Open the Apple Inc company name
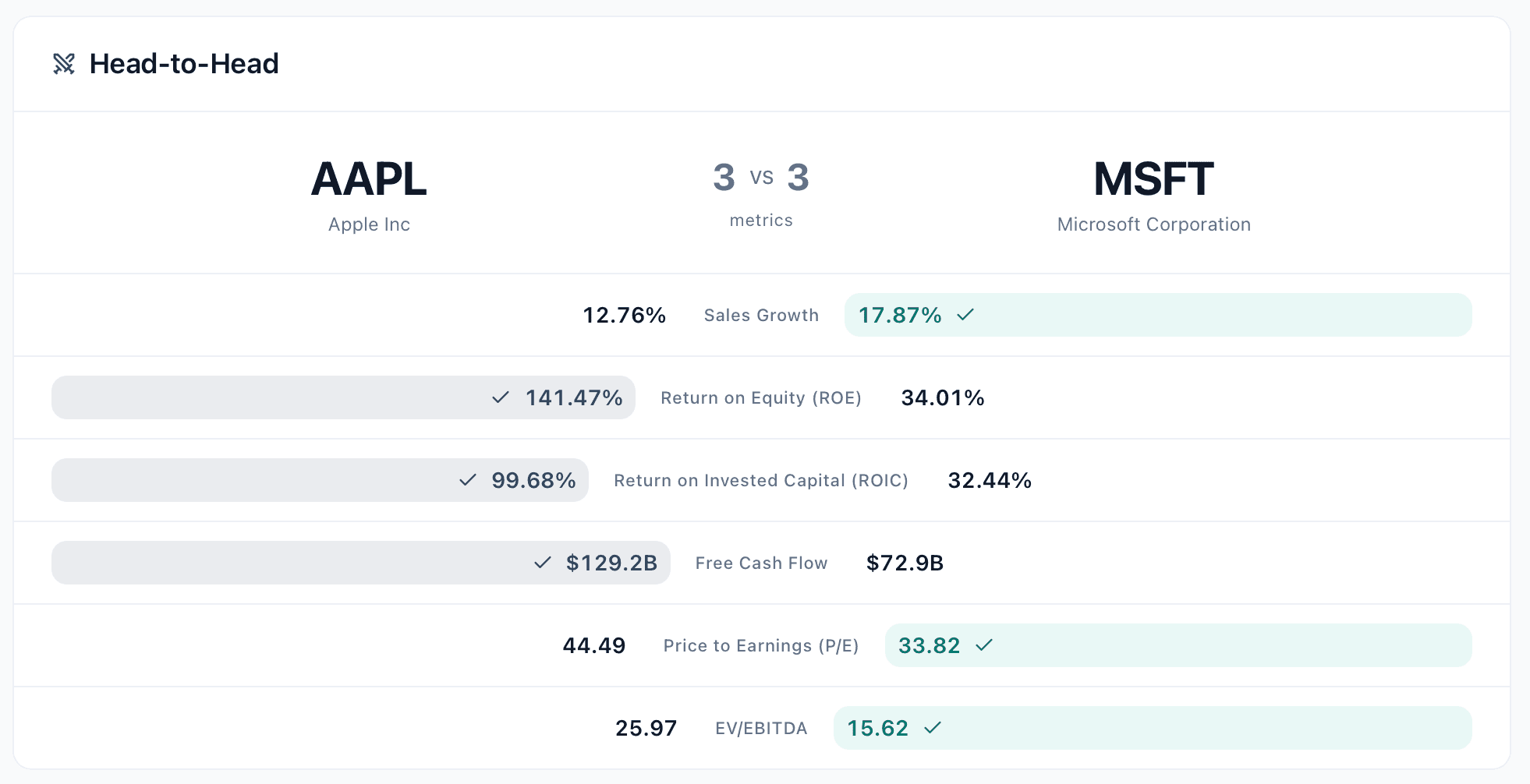This screenshot has height=784, width=1530. point(369,224)
